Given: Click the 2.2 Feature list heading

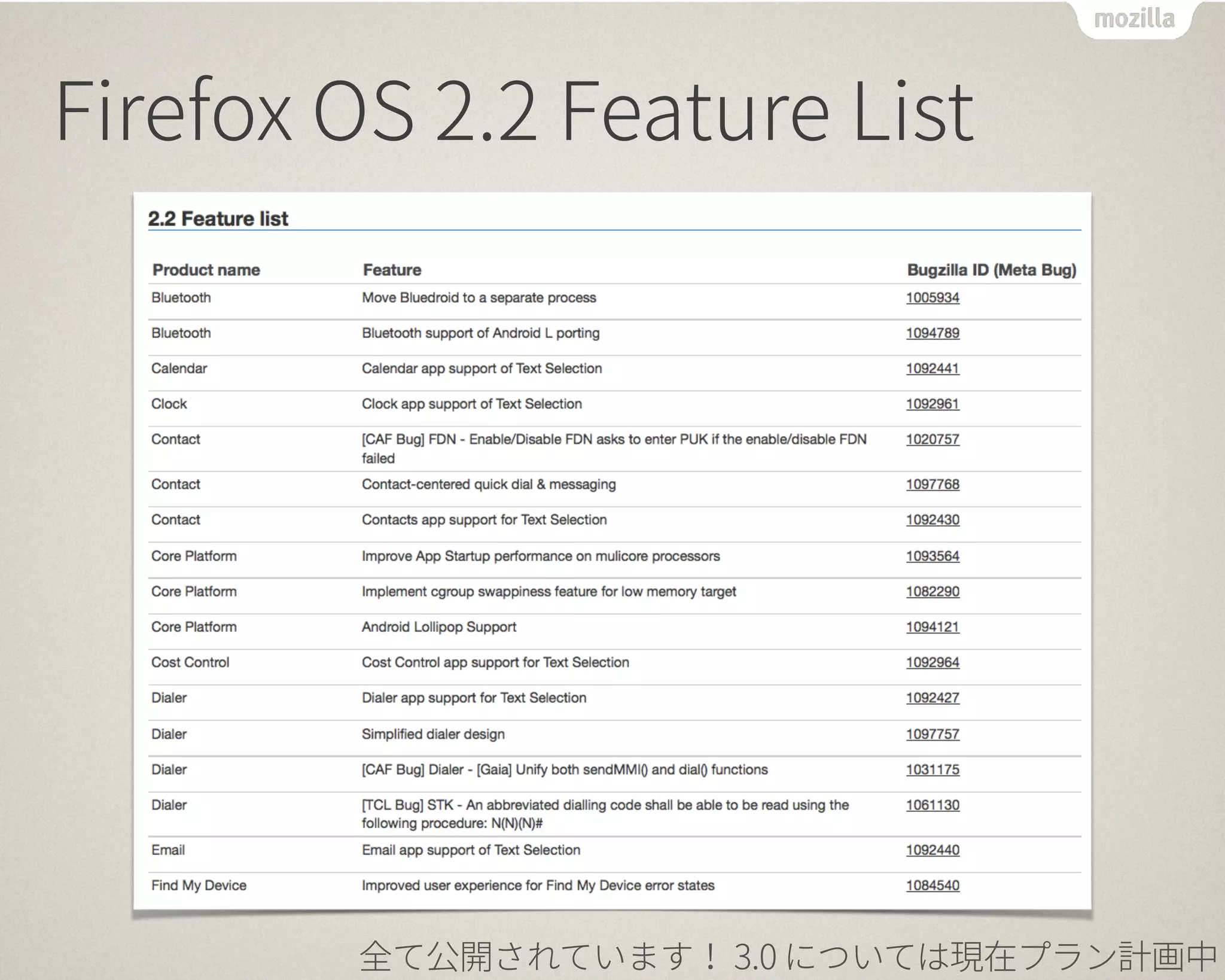Looking at the screenshot, I should click(x=218, y=219).
